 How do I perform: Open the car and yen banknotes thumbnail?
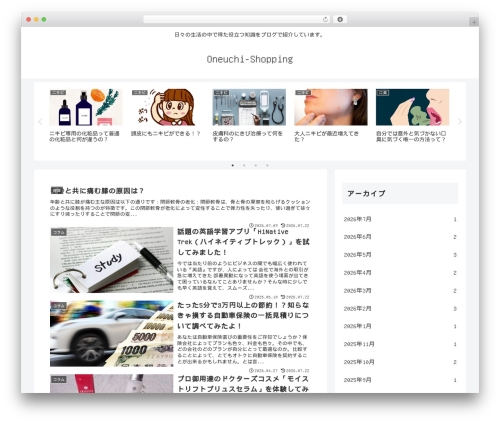112,333
